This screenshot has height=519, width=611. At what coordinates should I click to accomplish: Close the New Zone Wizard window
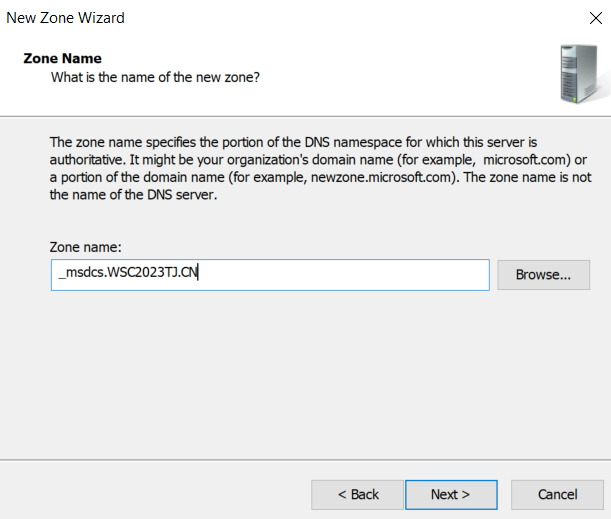click(595, 18)
